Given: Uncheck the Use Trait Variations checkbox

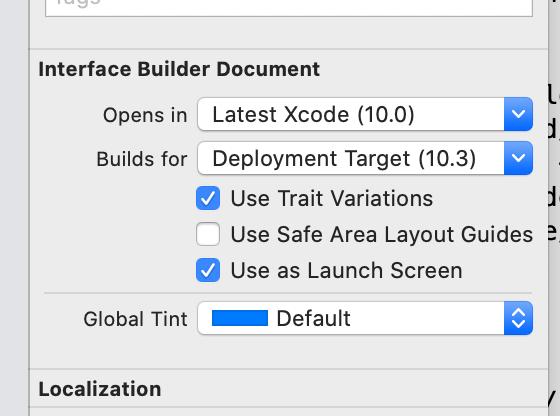Looking at the screenshot, I should click(x=208, y=198).
